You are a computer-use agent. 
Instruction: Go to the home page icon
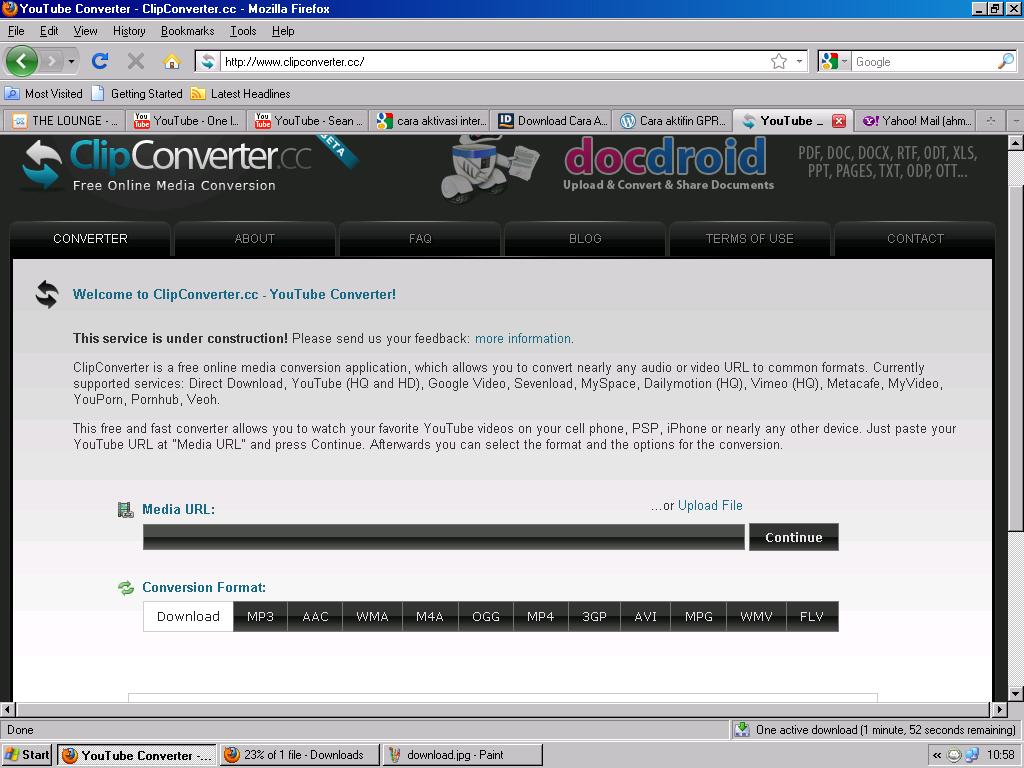tap(172, 61)
